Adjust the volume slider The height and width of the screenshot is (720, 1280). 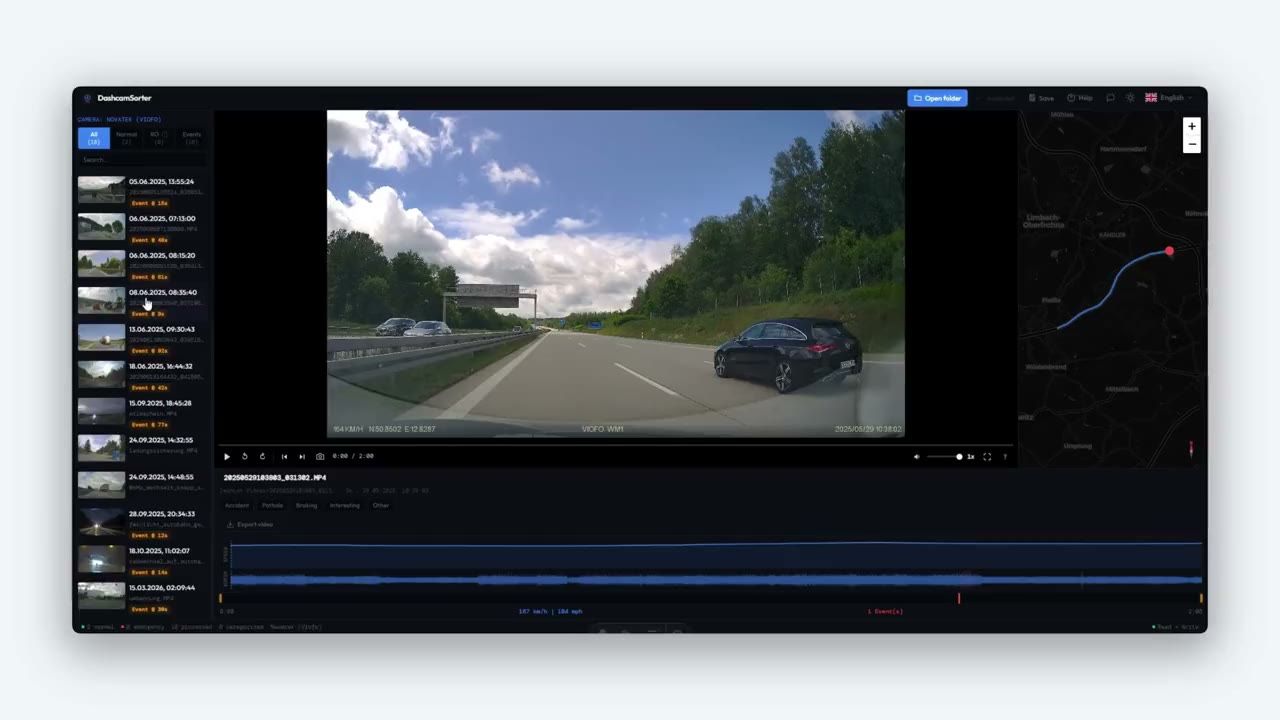(944, 456)
